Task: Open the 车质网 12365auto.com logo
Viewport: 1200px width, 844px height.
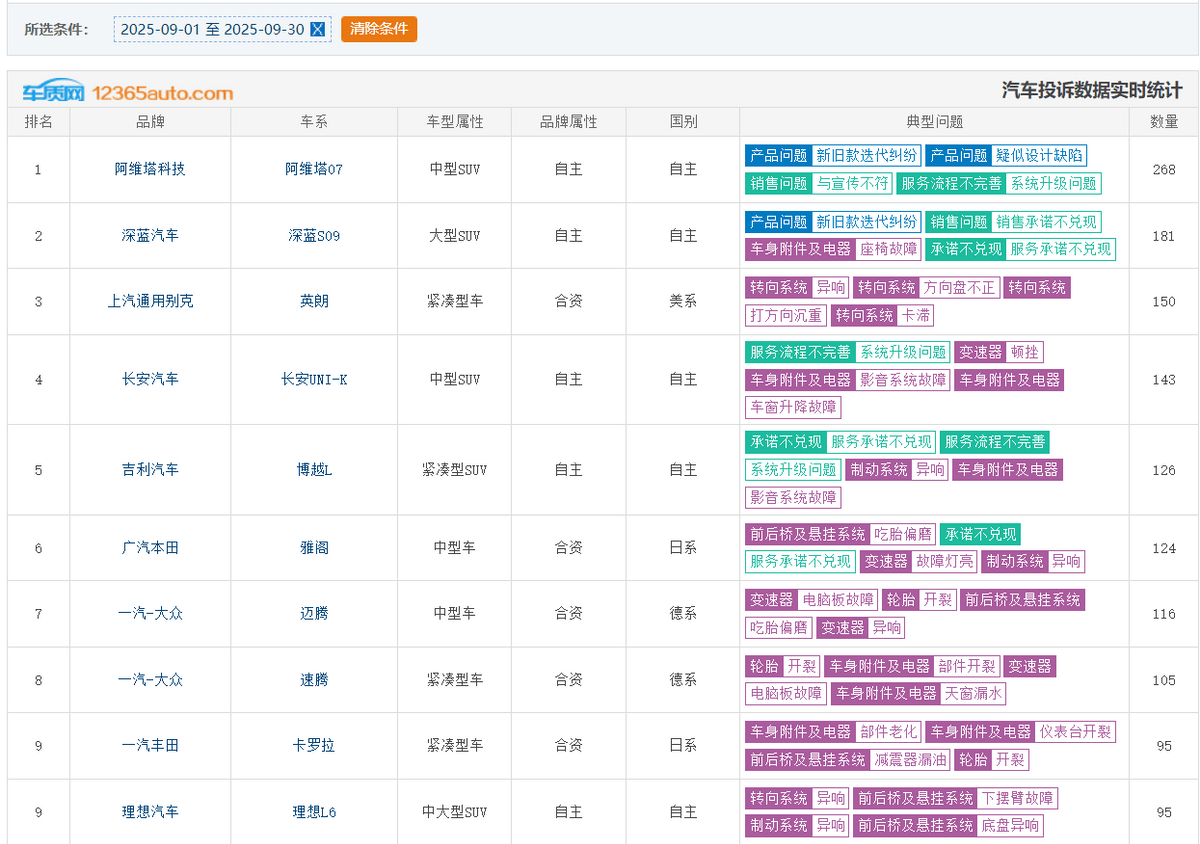Action: pyautogui.click(x=128, y=93)
